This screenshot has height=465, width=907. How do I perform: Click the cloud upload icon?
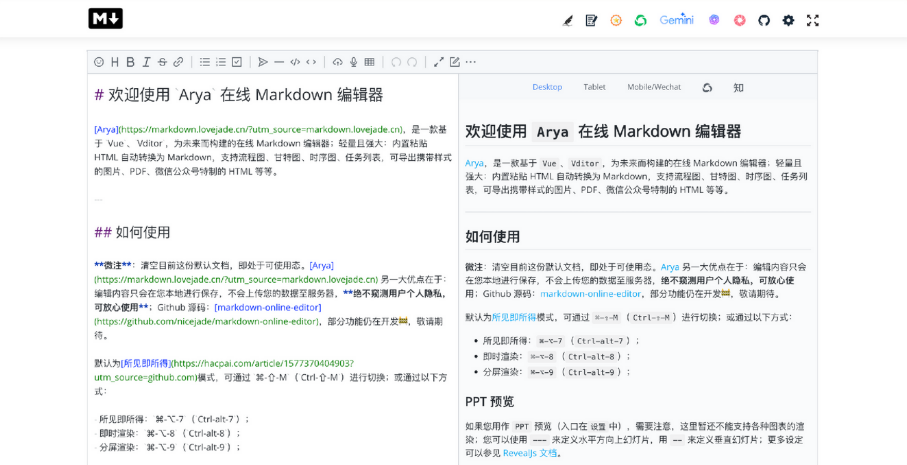(x=338, y=62)
